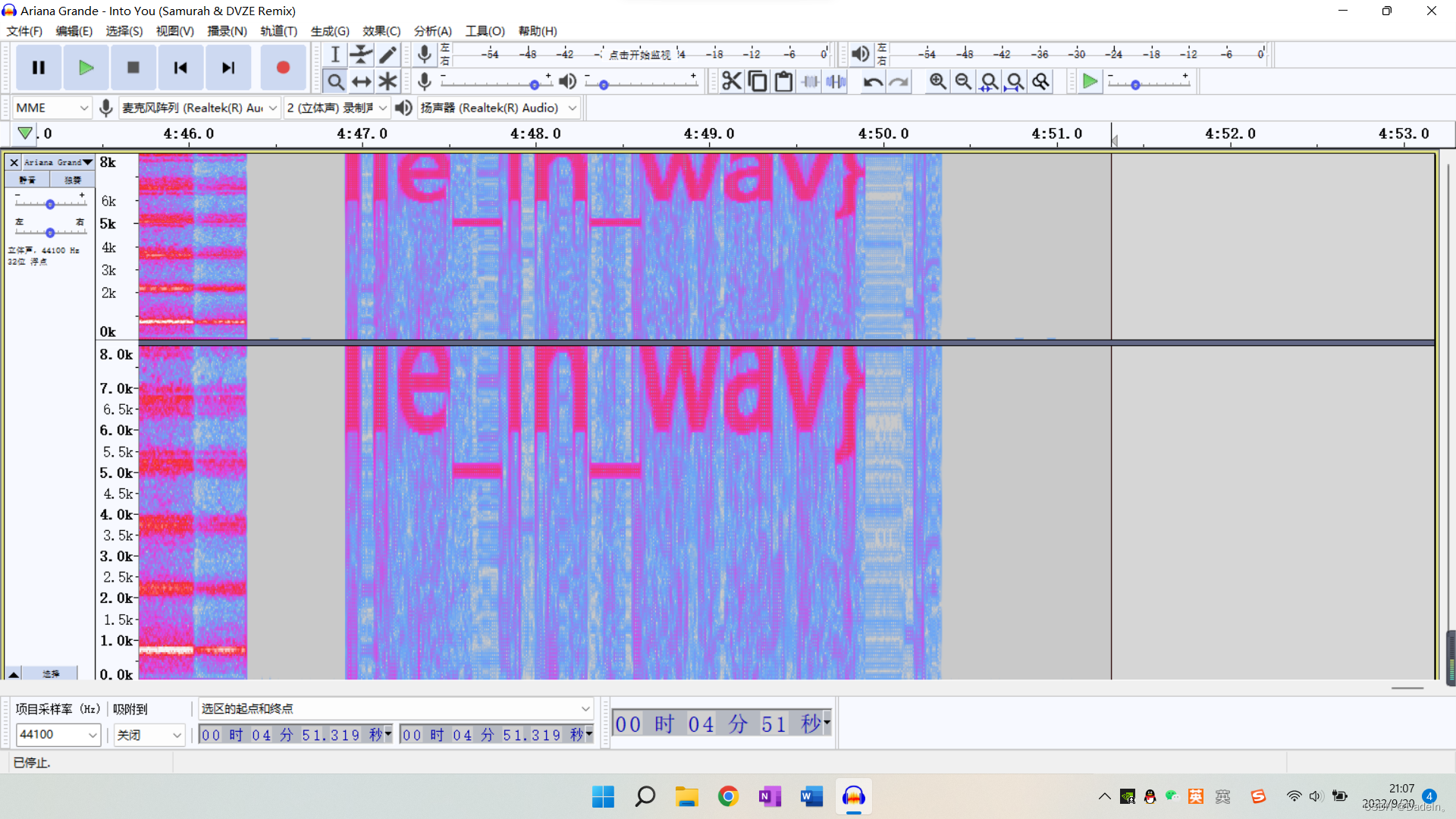Open the 轨道 menu
This screenshot has width=1456, height=819.
pos(278,31)
